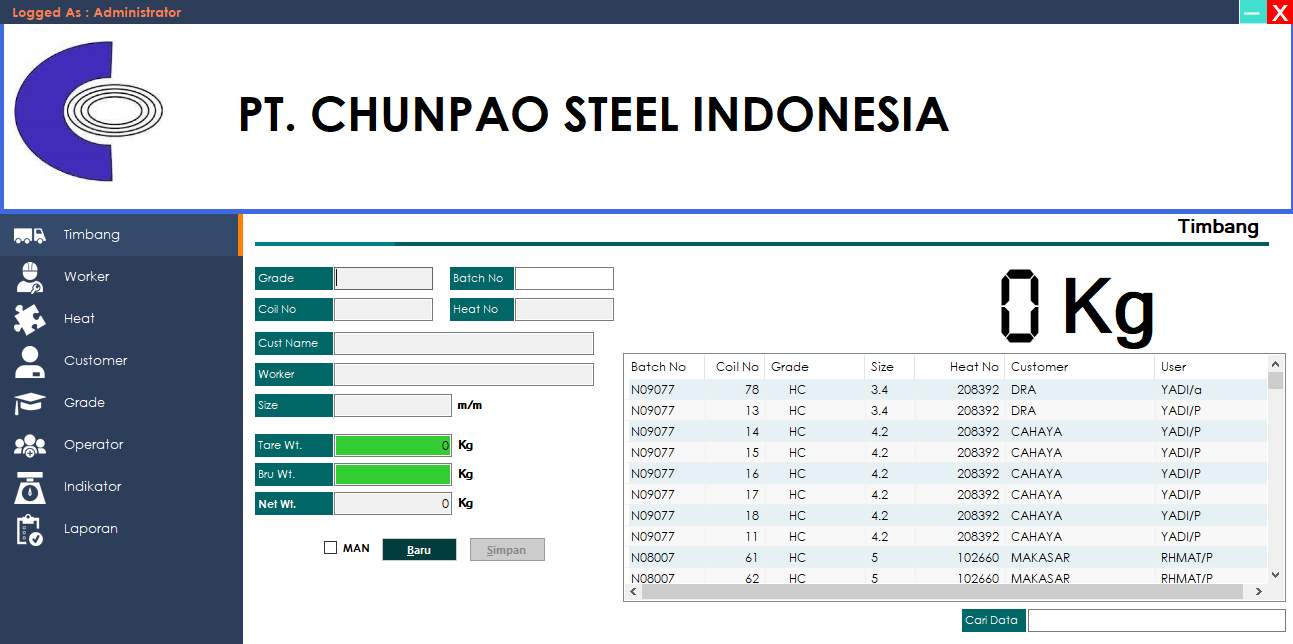This screenshot has width=1293, height=644.
Task: Select the Indikator menu label
Action: click(93, 487)
